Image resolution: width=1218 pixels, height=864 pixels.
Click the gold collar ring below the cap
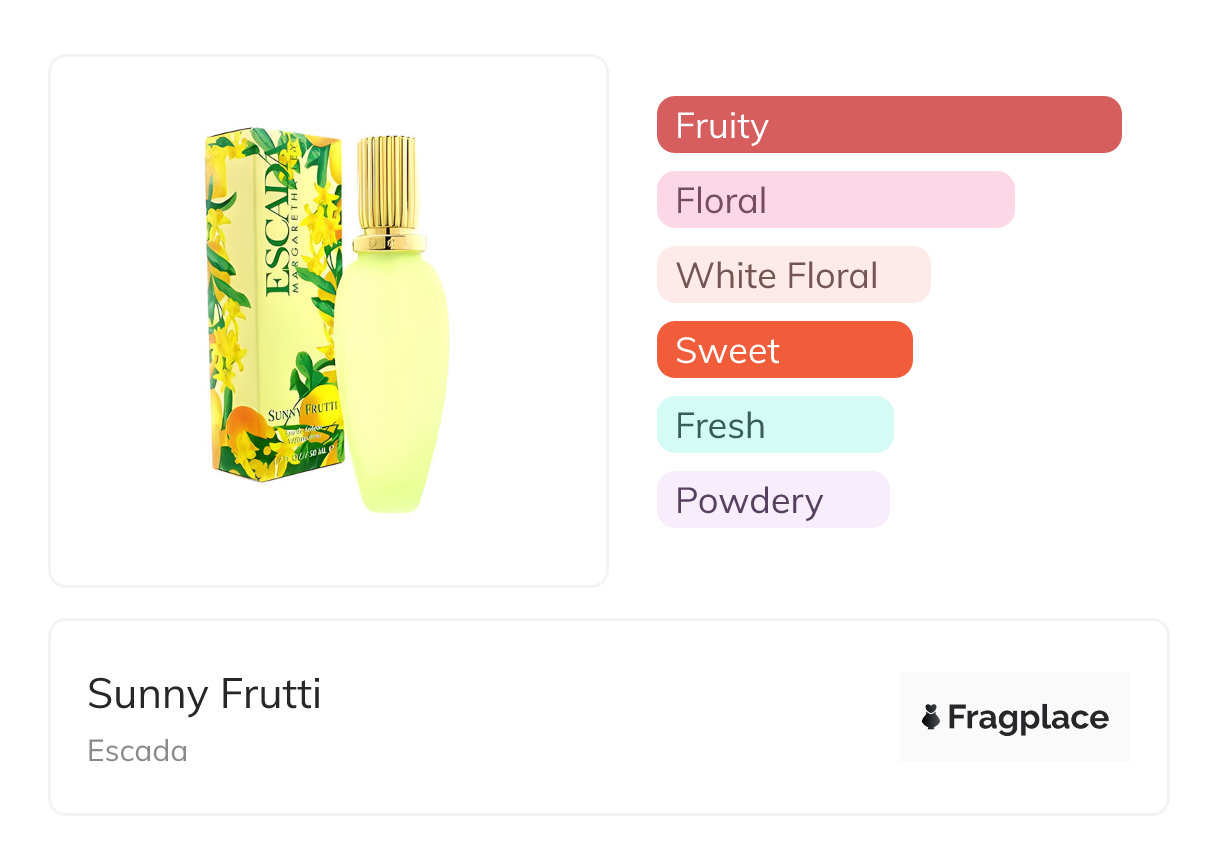pyautogui.click(x=389, y=242)
